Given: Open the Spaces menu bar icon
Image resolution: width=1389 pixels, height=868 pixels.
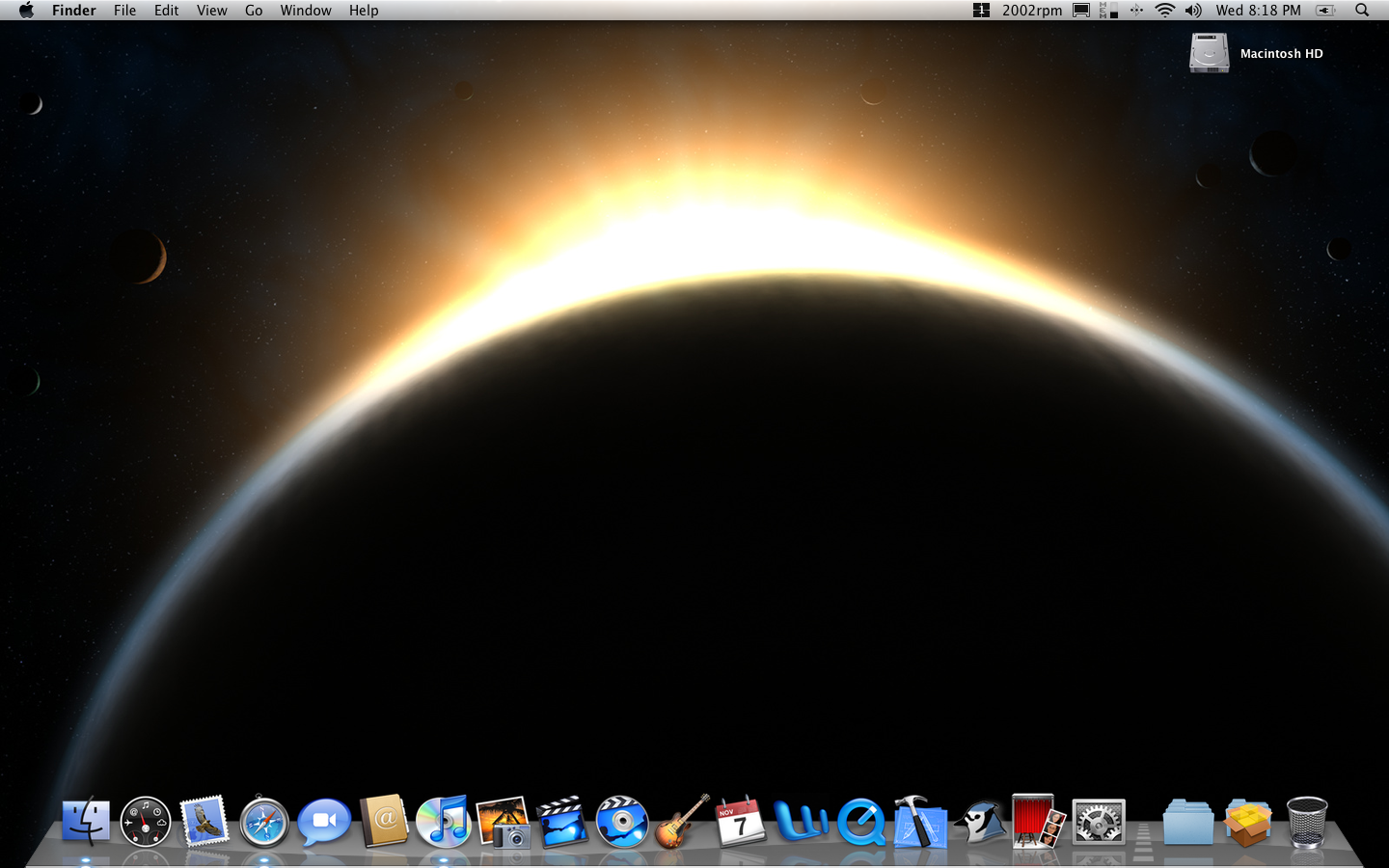Looking at the screenshot, I should pos(981,11).
